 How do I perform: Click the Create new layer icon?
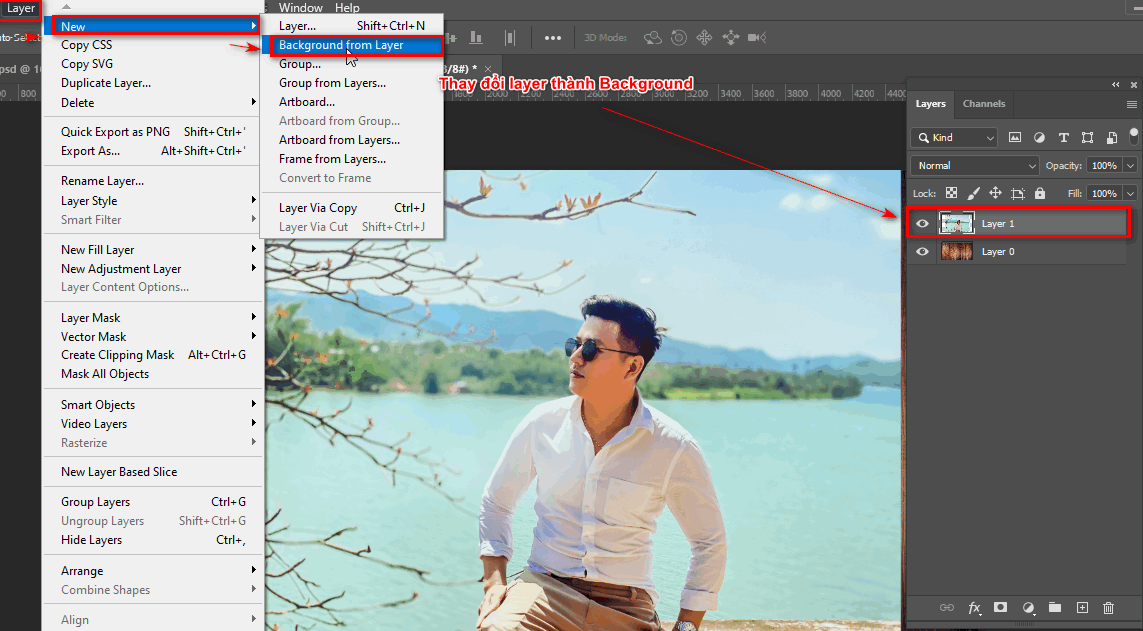tap(1081, 607)
